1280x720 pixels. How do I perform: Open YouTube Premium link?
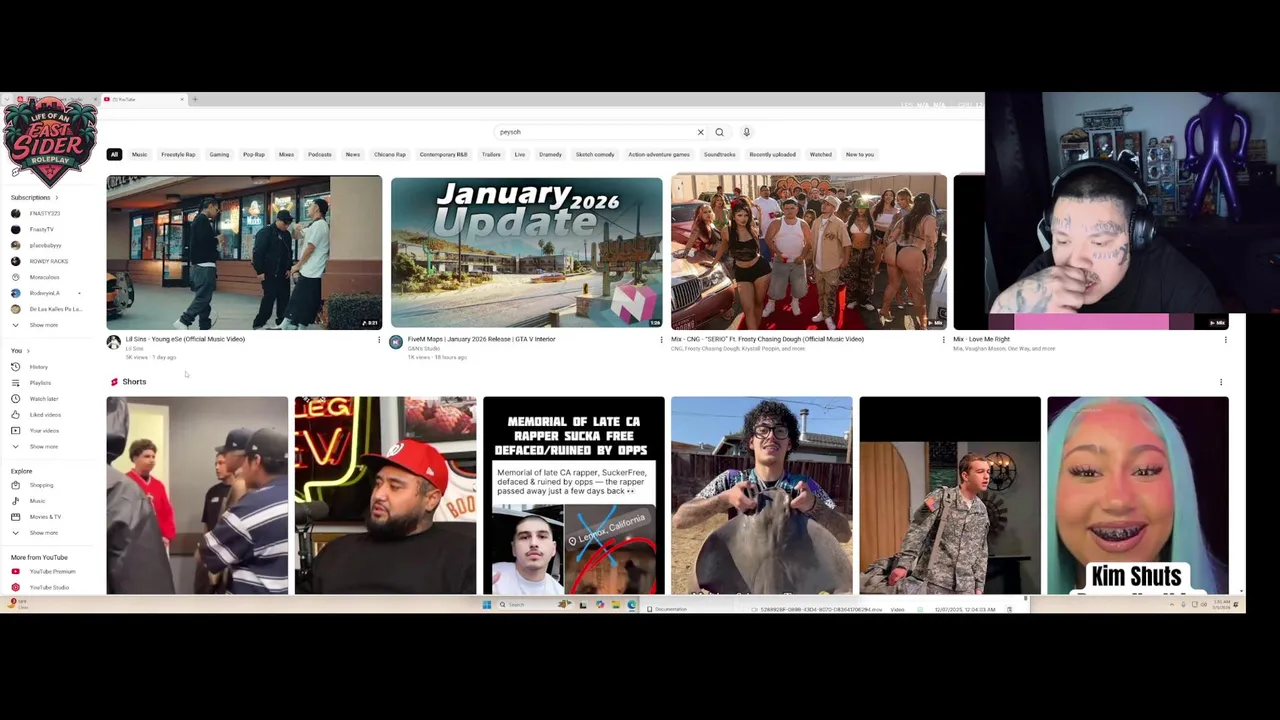(52, 571)
